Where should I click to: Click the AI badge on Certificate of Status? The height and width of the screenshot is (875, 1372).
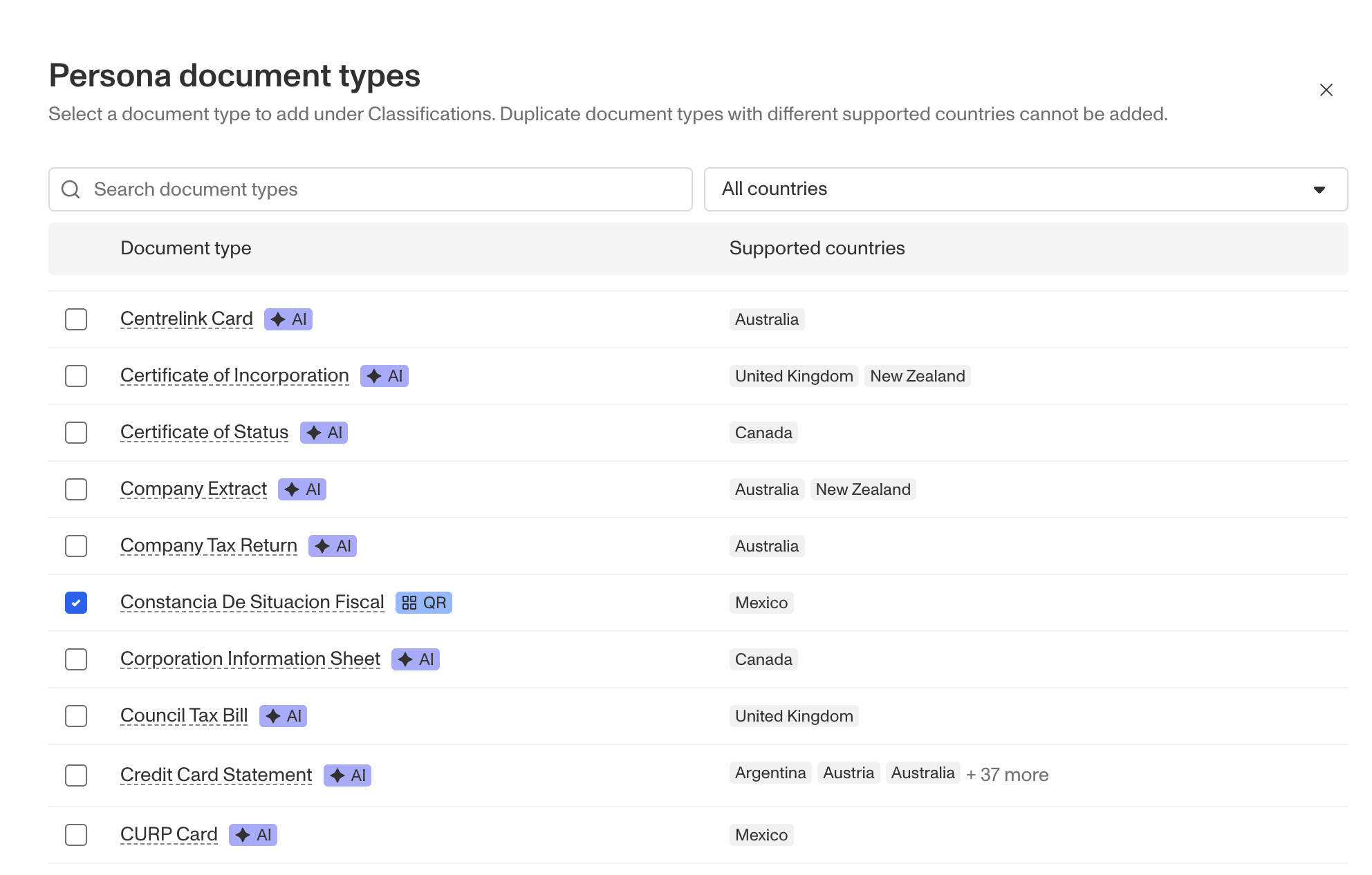coord(324,433)
